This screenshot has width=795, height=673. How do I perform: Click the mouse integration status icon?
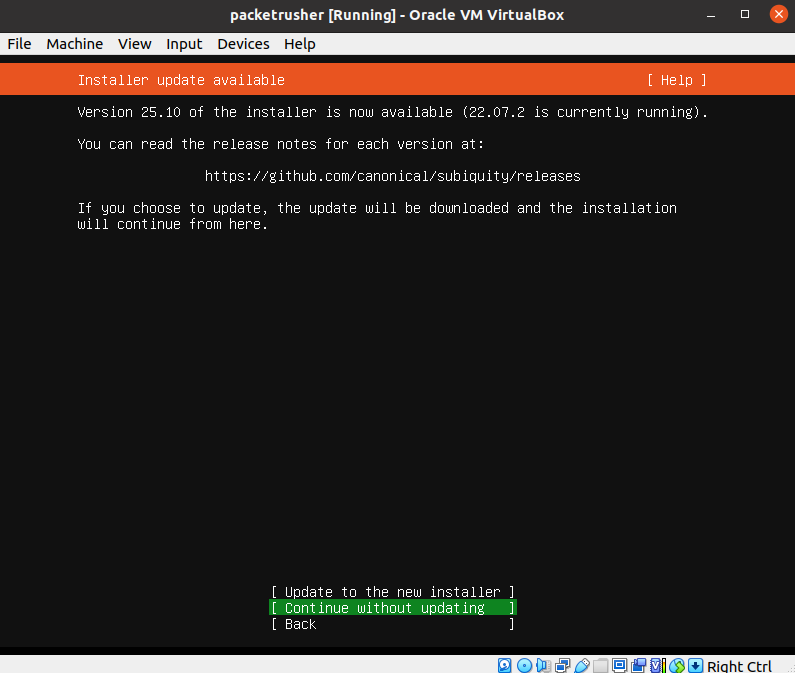pyautogui.click(x=676, y=665)
